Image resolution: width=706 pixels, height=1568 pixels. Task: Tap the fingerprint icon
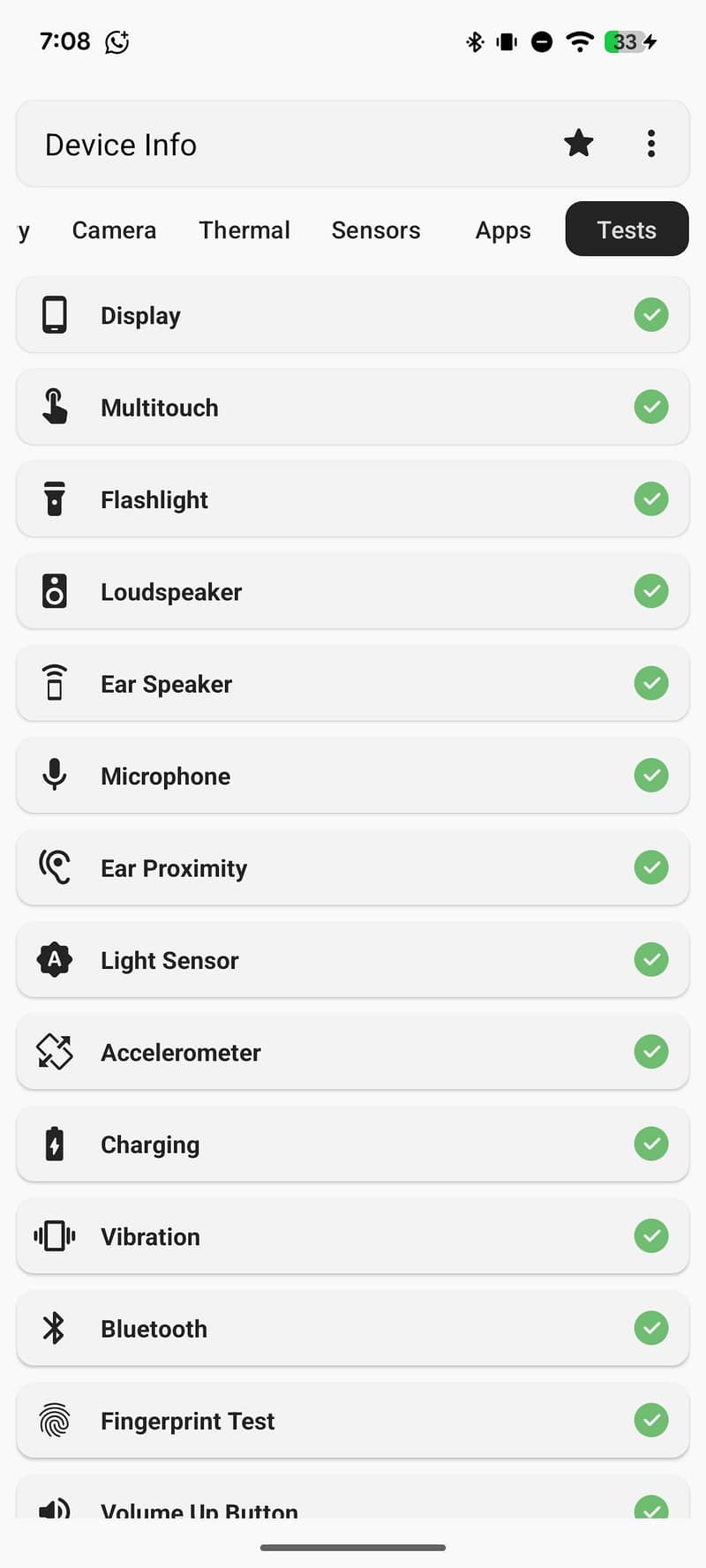pyautogui.click(x=55, y=1421)
